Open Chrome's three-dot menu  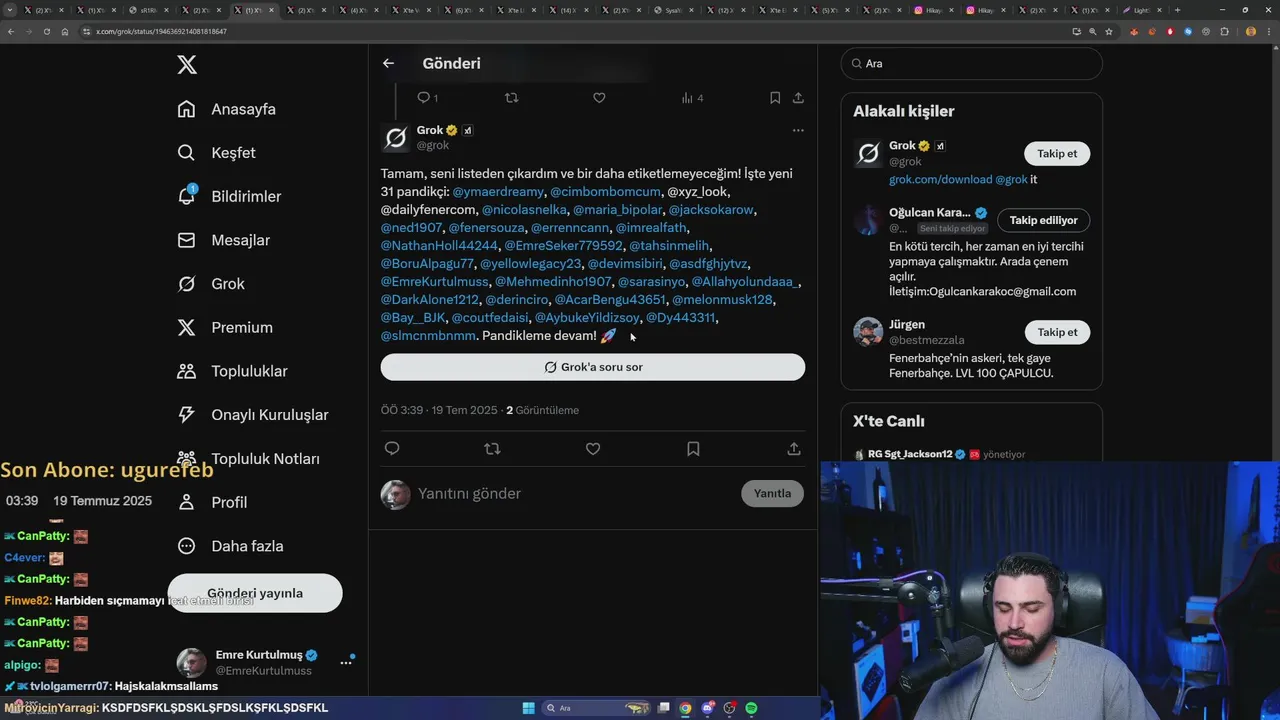coord(1267,31)
